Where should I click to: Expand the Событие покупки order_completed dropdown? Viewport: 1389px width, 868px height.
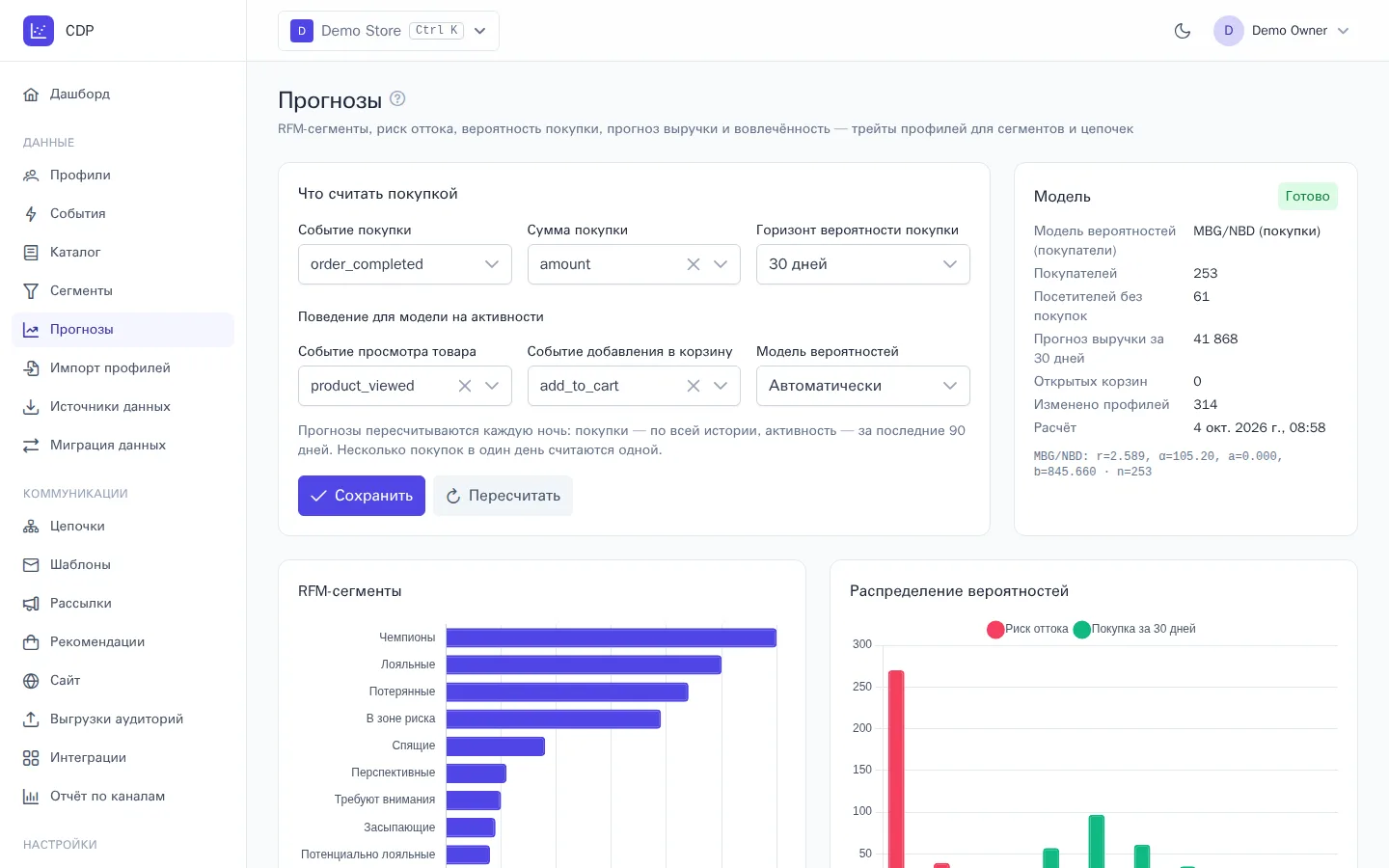(x=405, y=264)
